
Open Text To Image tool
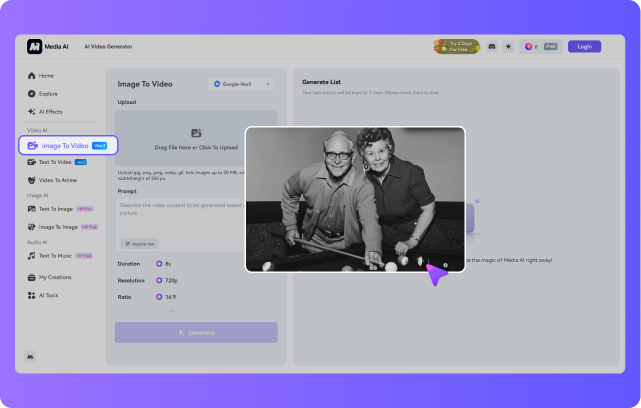[61, 209]
